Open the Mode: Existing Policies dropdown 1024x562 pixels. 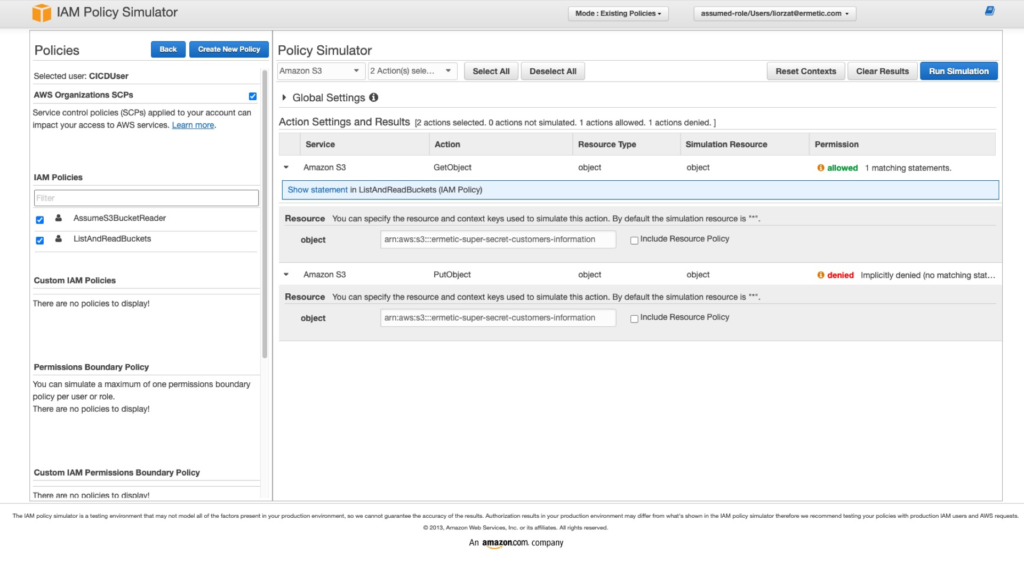coord(618,13)
